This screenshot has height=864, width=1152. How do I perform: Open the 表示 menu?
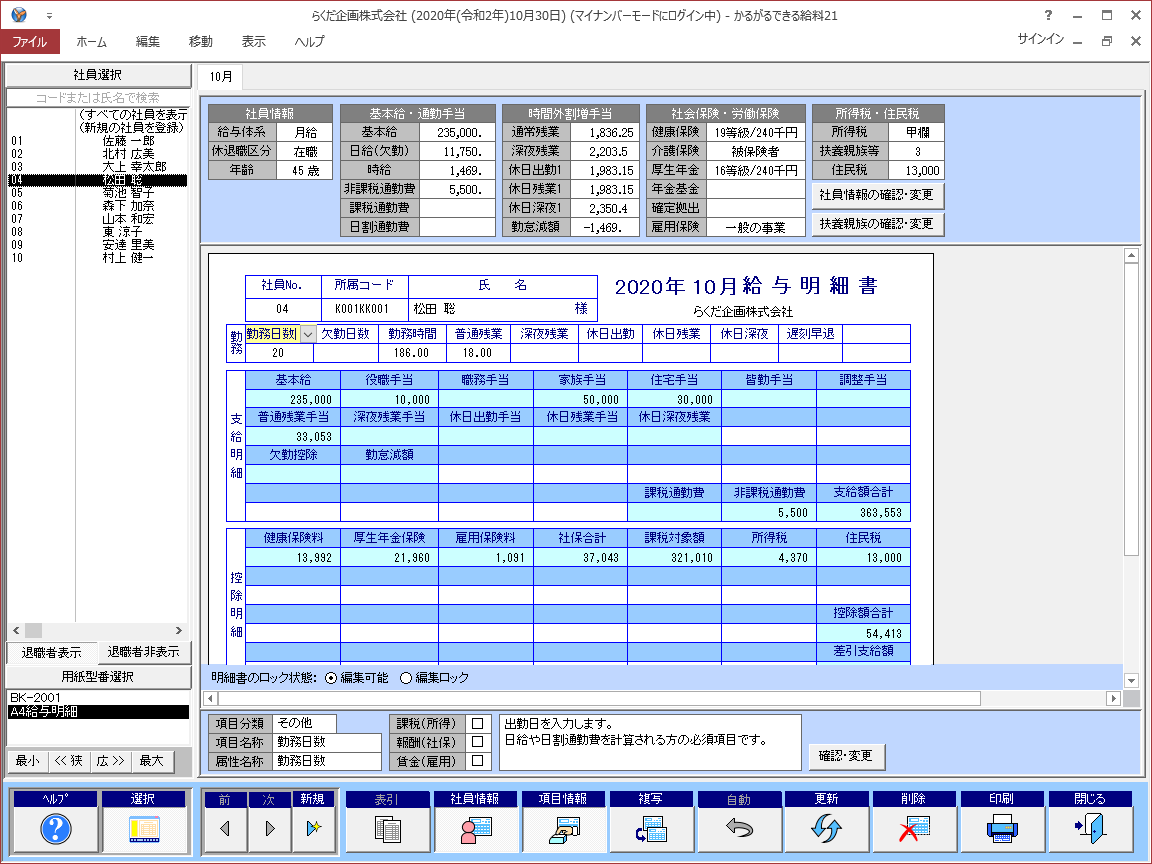tap(253, 42)
